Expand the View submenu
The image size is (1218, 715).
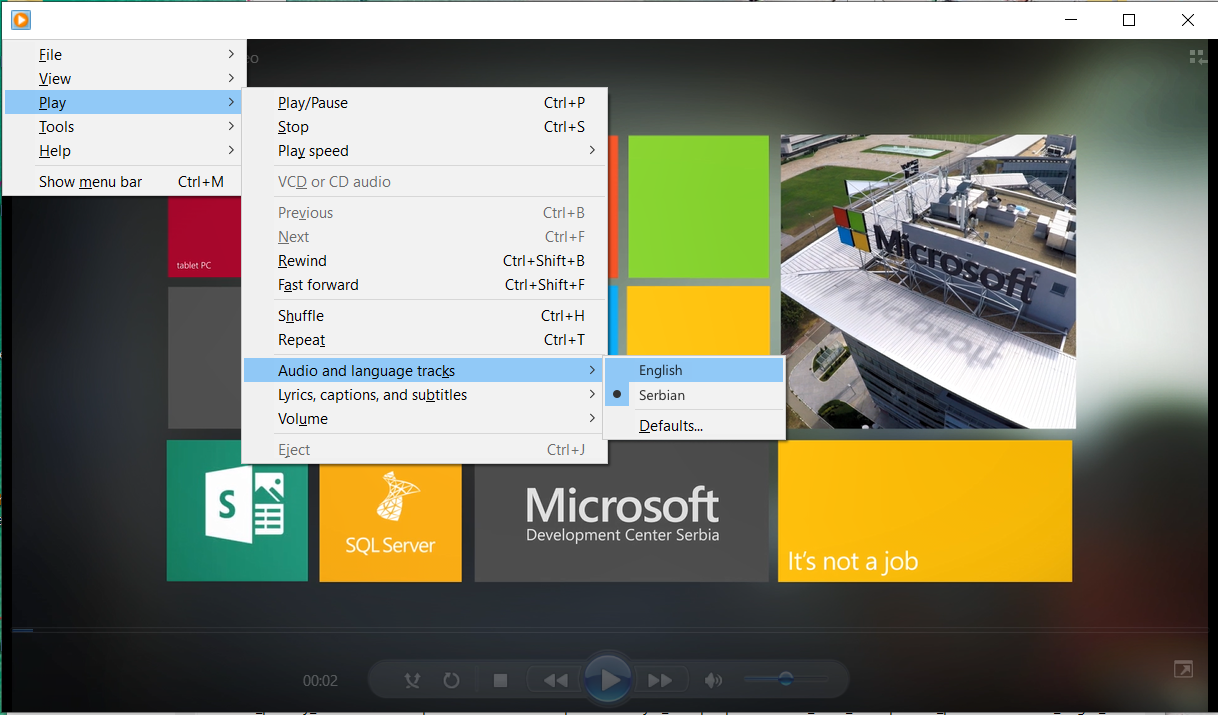[125, 79]
